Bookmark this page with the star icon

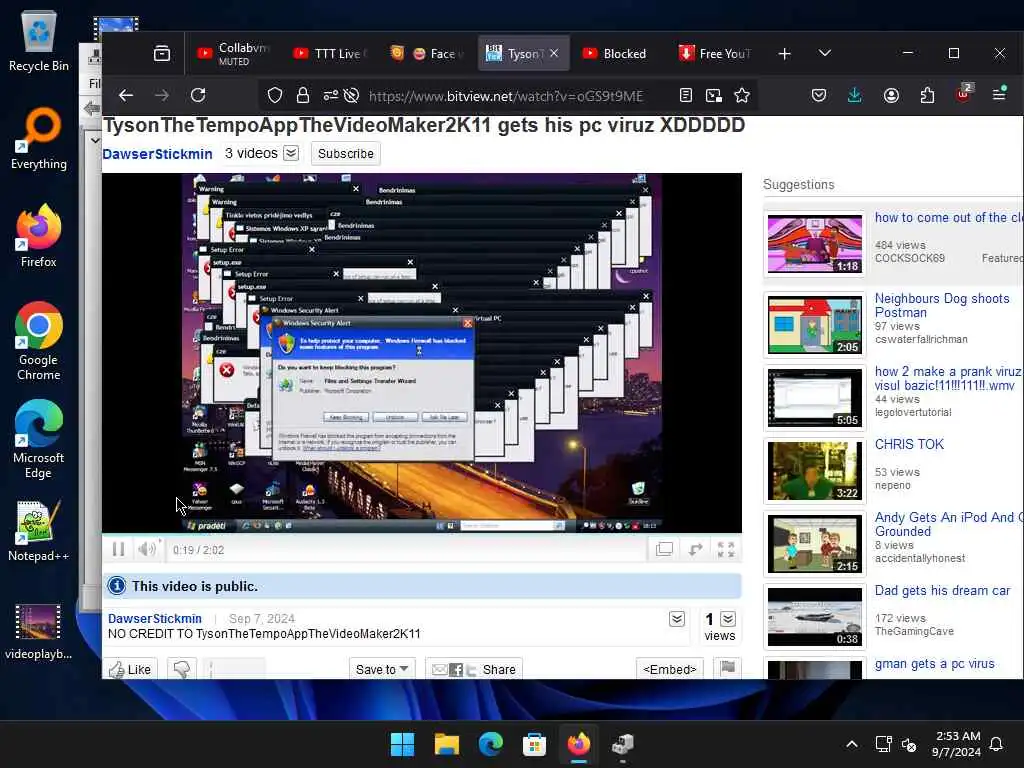point(742,96)
